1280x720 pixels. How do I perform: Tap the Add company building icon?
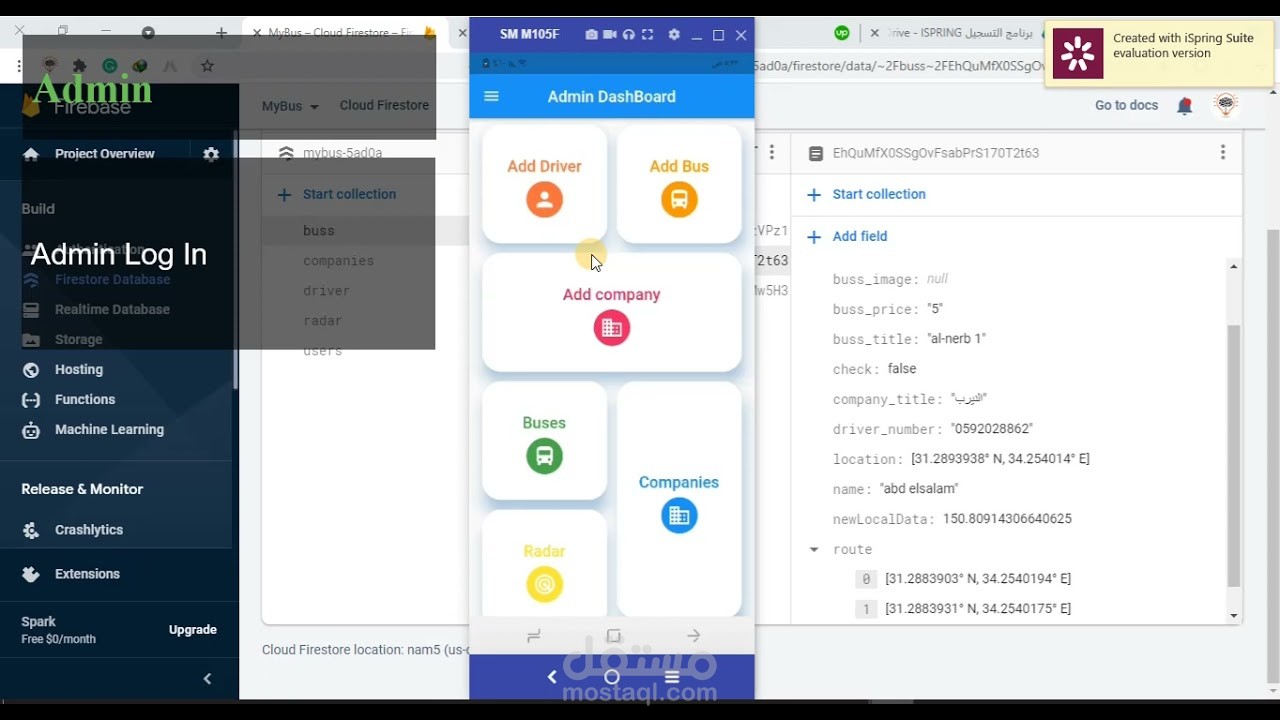point(612,328)
